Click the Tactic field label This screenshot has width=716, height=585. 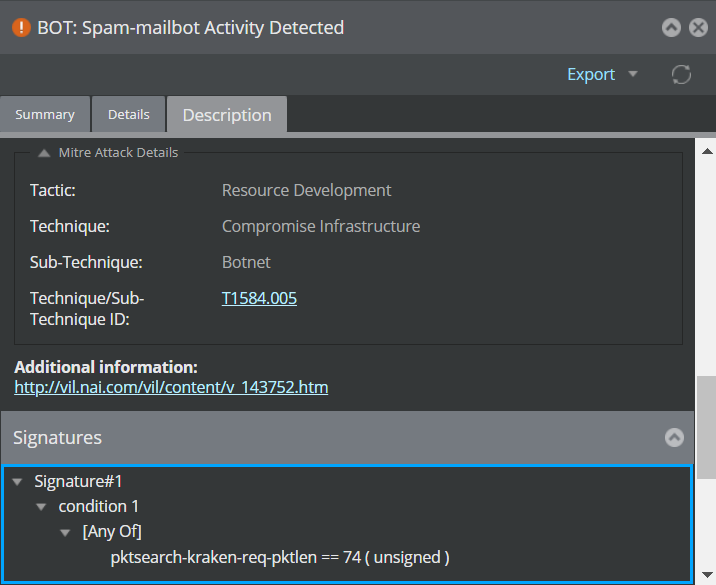(x=53, y=190)
